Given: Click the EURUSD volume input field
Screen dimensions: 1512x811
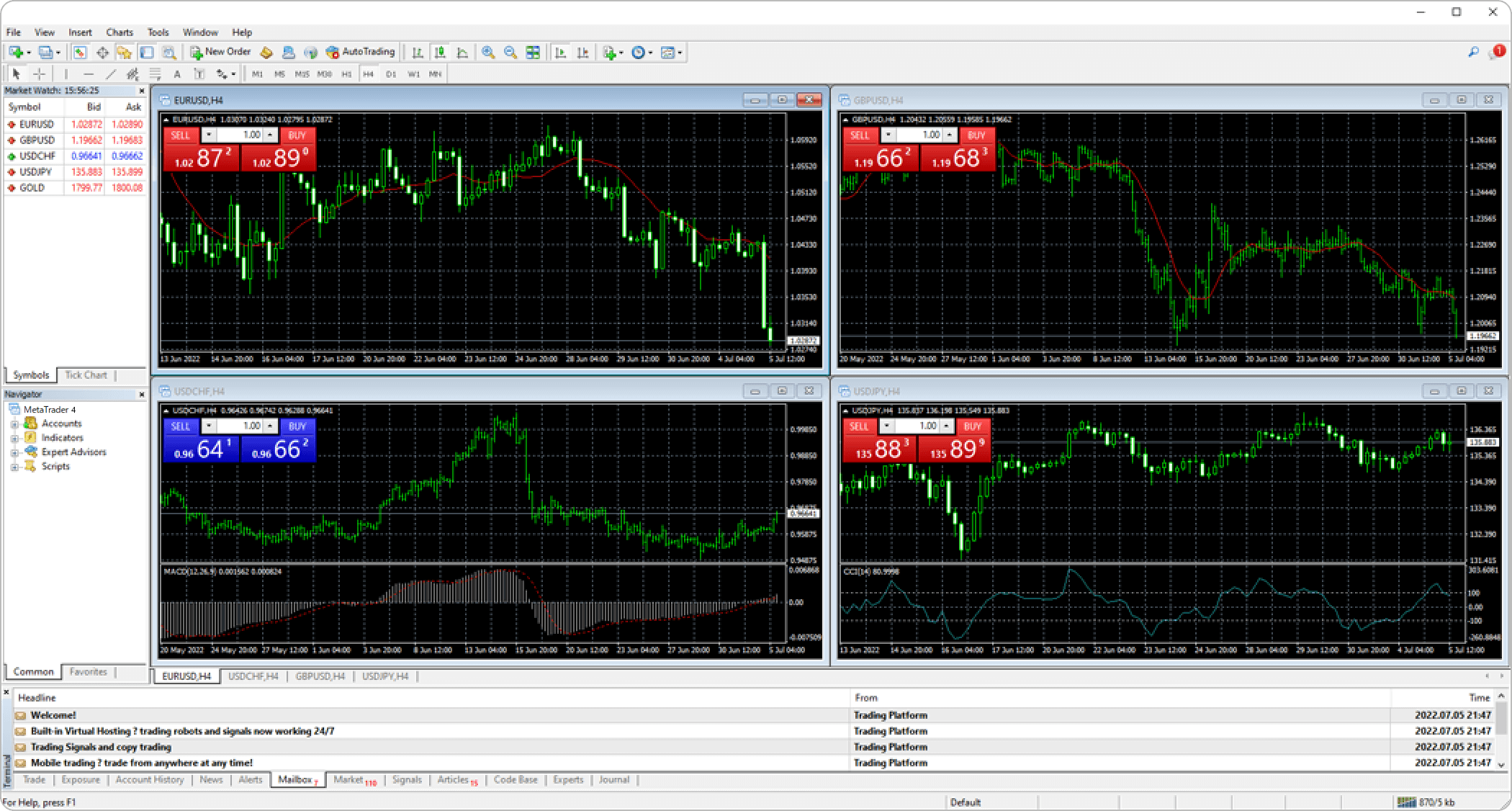Looking at the screenshot, I should 238,135.
